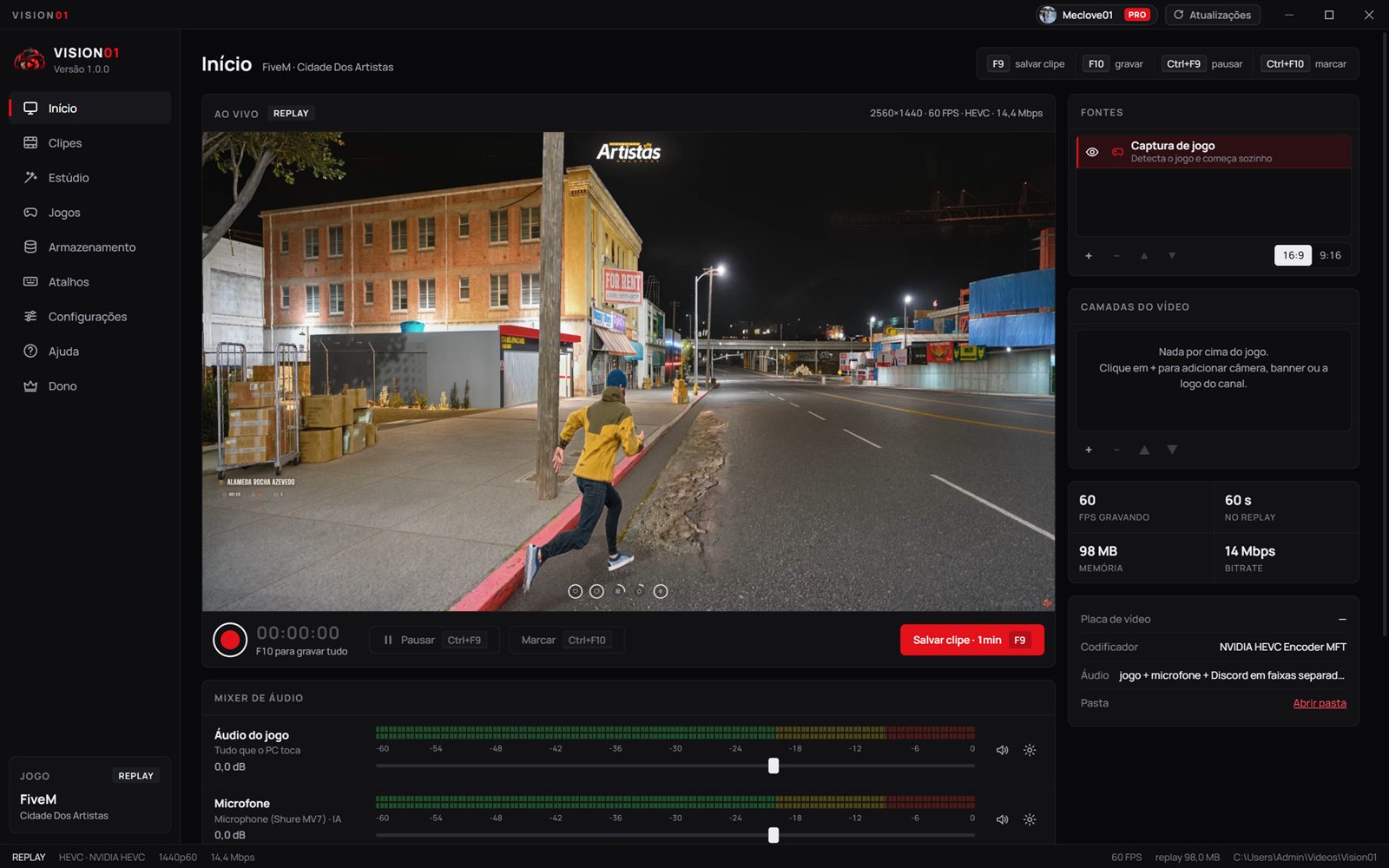1389x868 pixels.
Task: Open Microfone gear settings
Action: 1030,819
